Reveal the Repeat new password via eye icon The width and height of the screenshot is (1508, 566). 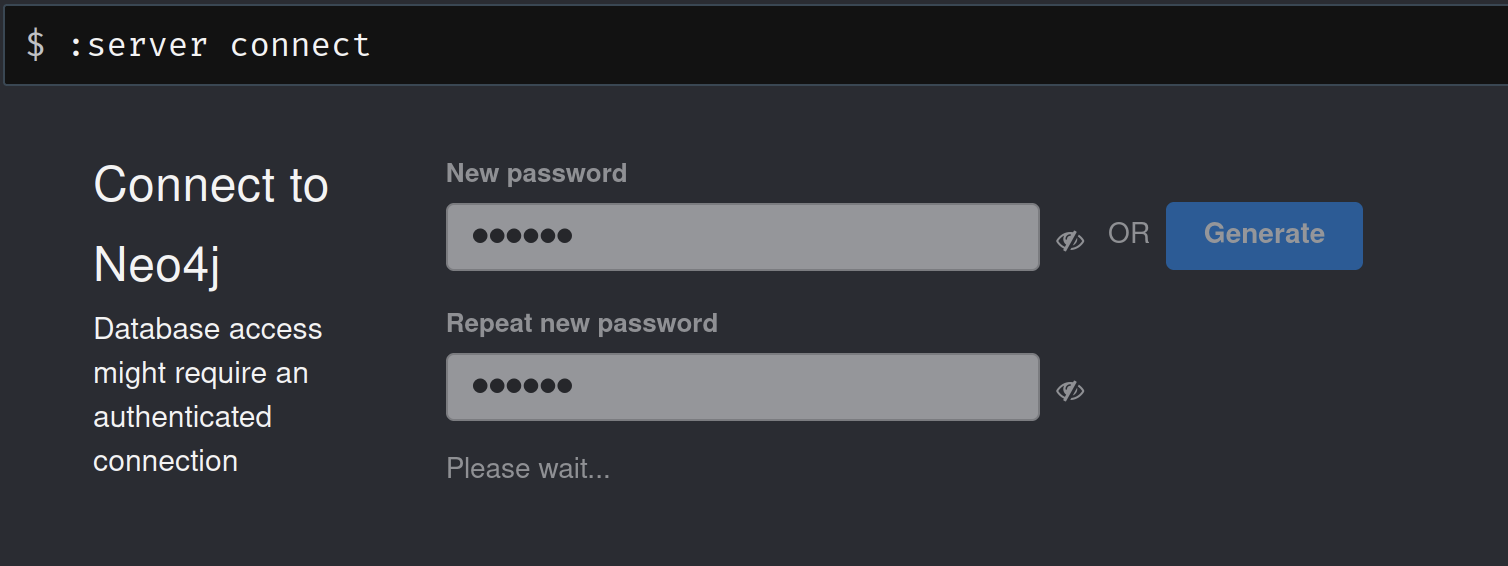1070,390
